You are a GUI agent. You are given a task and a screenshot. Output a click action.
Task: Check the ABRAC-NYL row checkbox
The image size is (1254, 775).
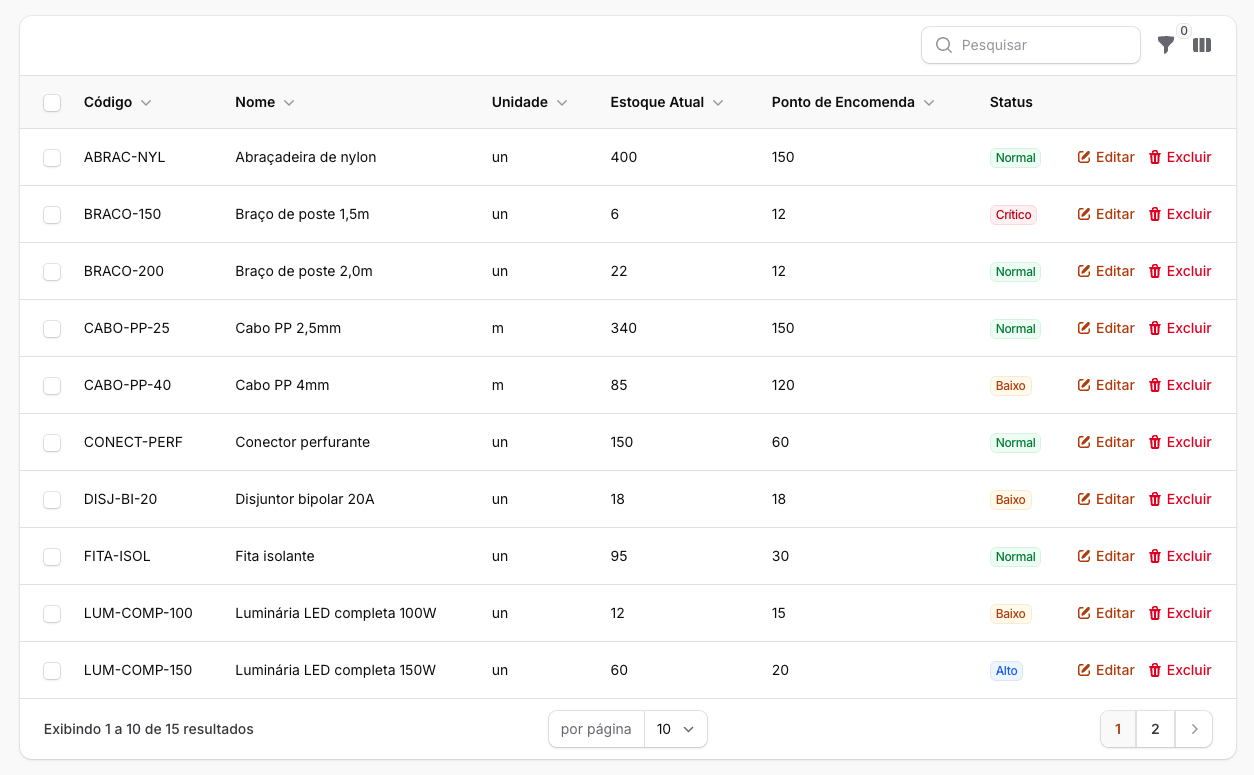coord(52,158)
